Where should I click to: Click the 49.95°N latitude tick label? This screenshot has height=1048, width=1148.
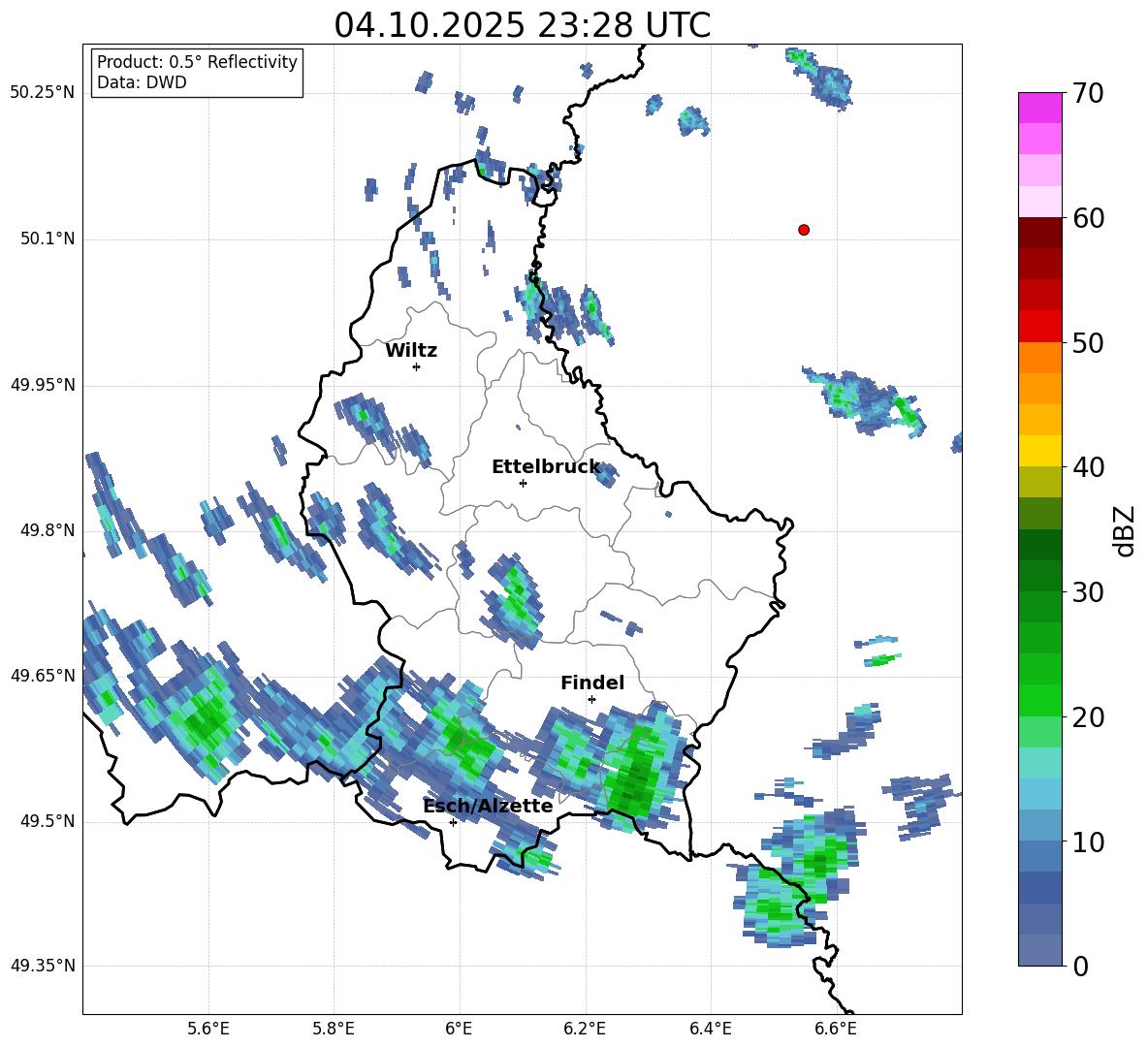click(43, 385)
